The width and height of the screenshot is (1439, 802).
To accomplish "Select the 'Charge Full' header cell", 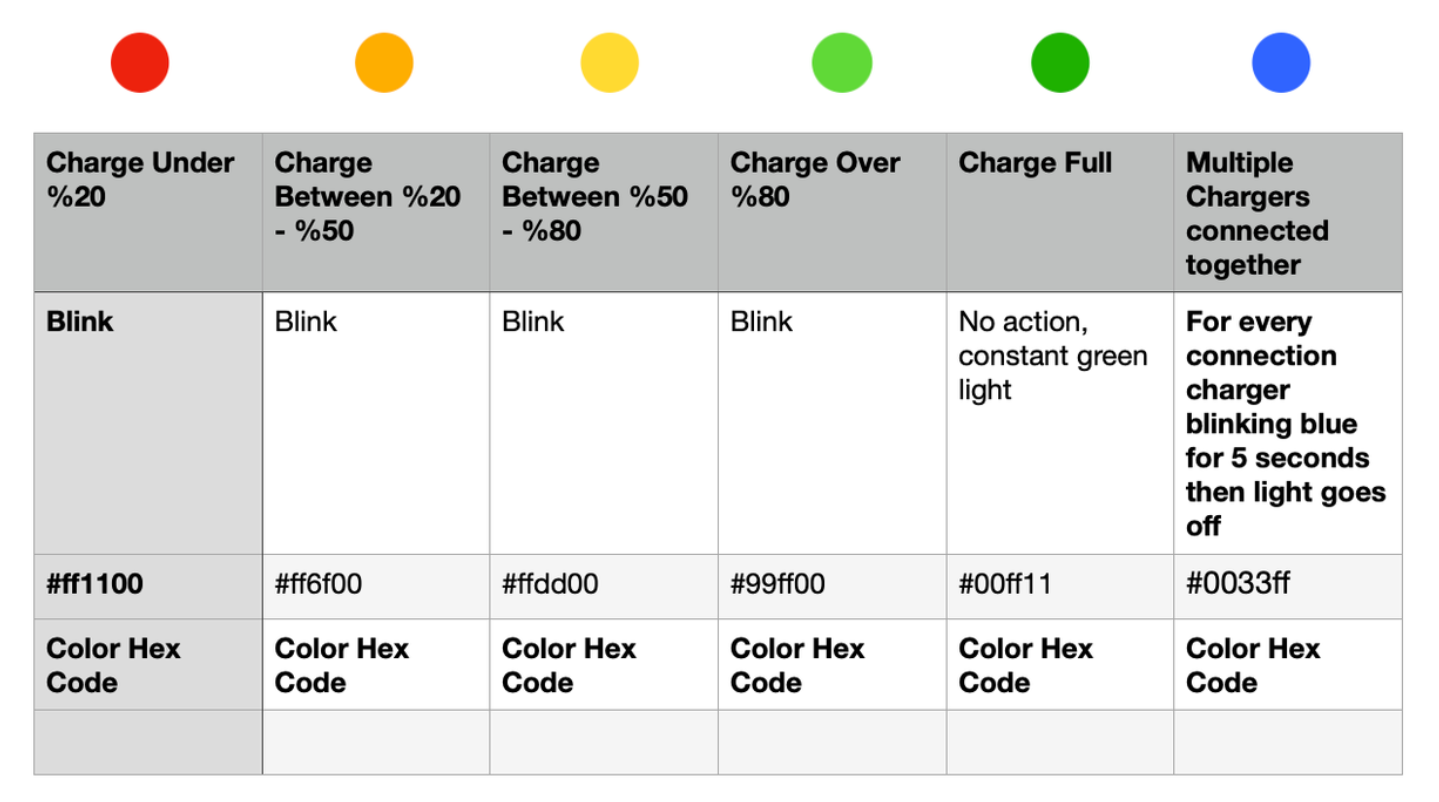I will 1060,212.
